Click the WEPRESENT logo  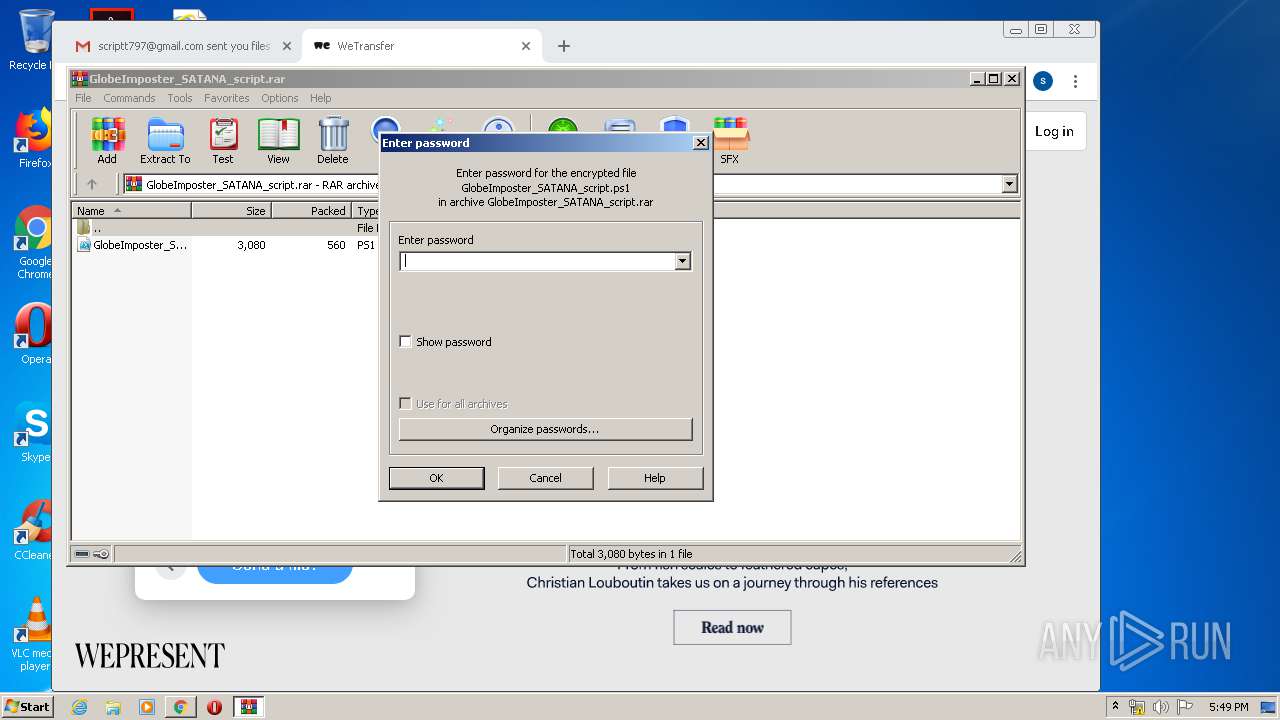click(x=149, y=656)
